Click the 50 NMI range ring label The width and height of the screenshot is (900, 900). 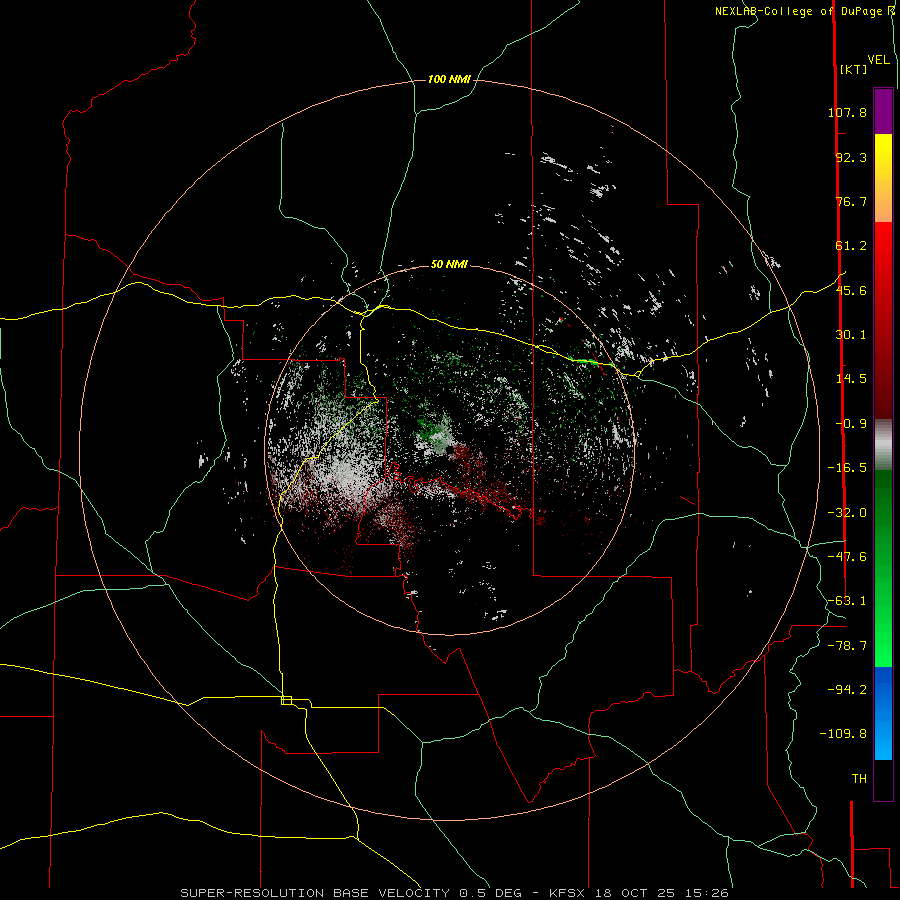coord(449,264)
